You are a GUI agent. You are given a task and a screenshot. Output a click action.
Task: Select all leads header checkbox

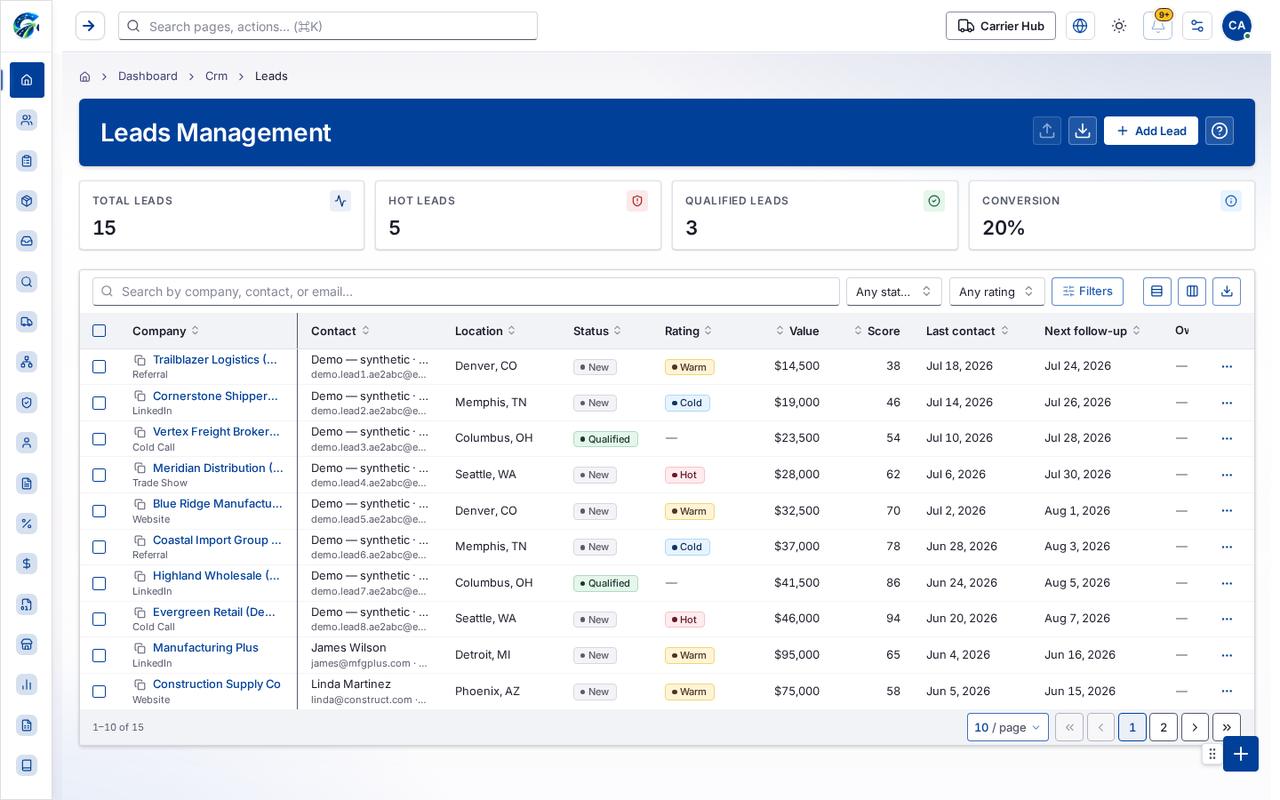click(x=99, y=331)
